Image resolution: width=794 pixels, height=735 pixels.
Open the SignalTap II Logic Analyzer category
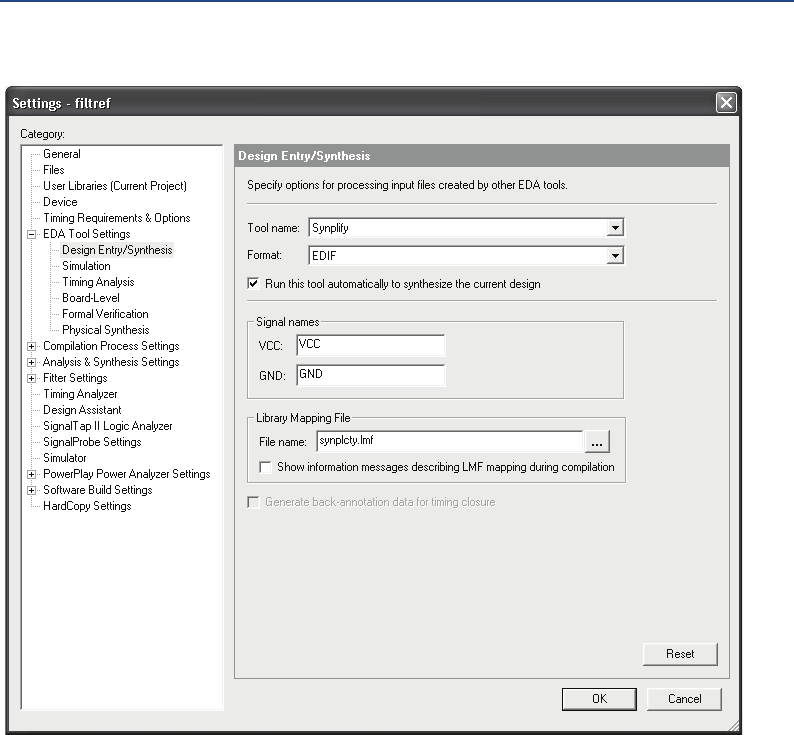point(107,426)
